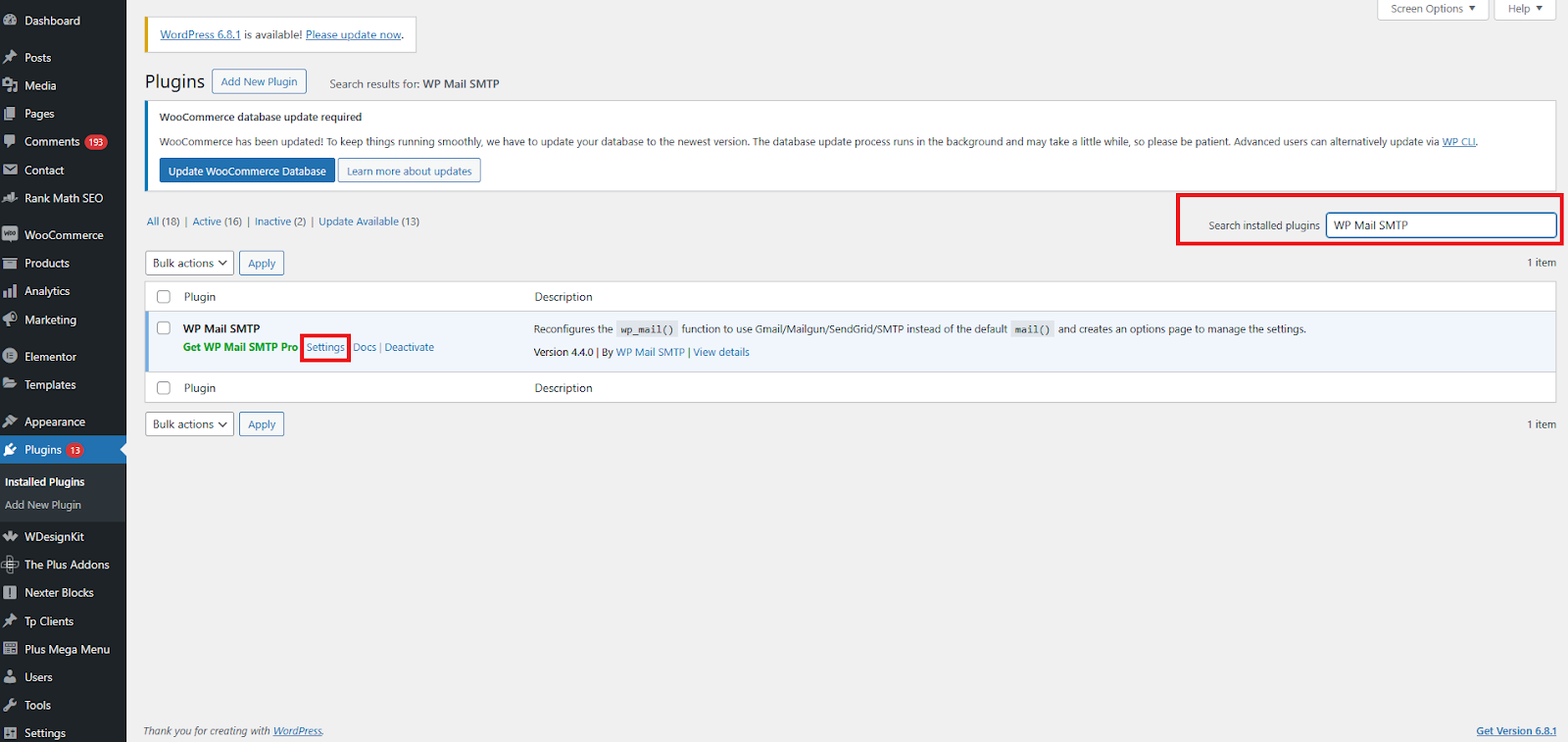Open the top Bulk actions dropdown
This screenshot has width=1568, height=742.
click(189, 263)
